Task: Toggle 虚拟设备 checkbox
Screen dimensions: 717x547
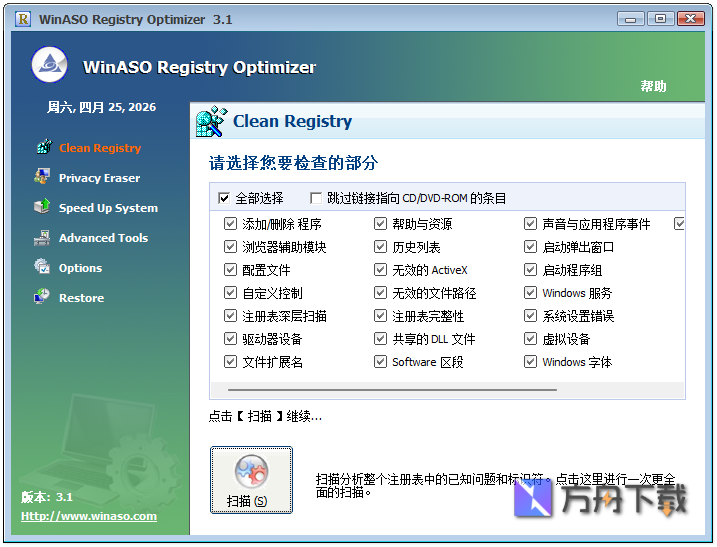Action: point(530,339)
